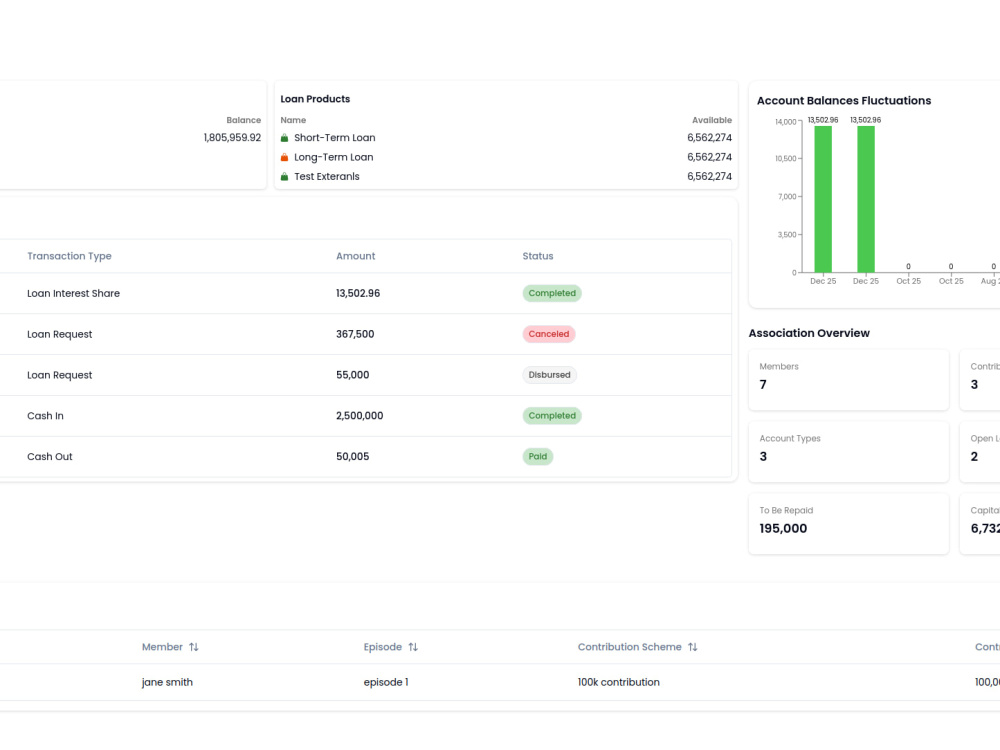Click the Completed badge for Cash In
Screen dimensions: 1000x750
tap(552, 416)
